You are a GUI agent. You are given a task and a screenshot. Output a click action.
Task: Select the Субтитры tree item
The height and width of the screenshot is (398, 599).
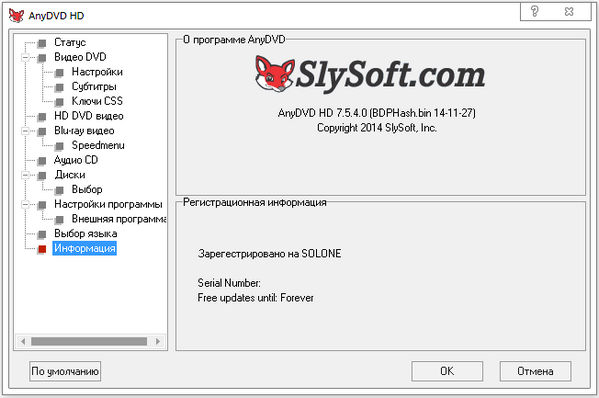[x=94, y=87]
